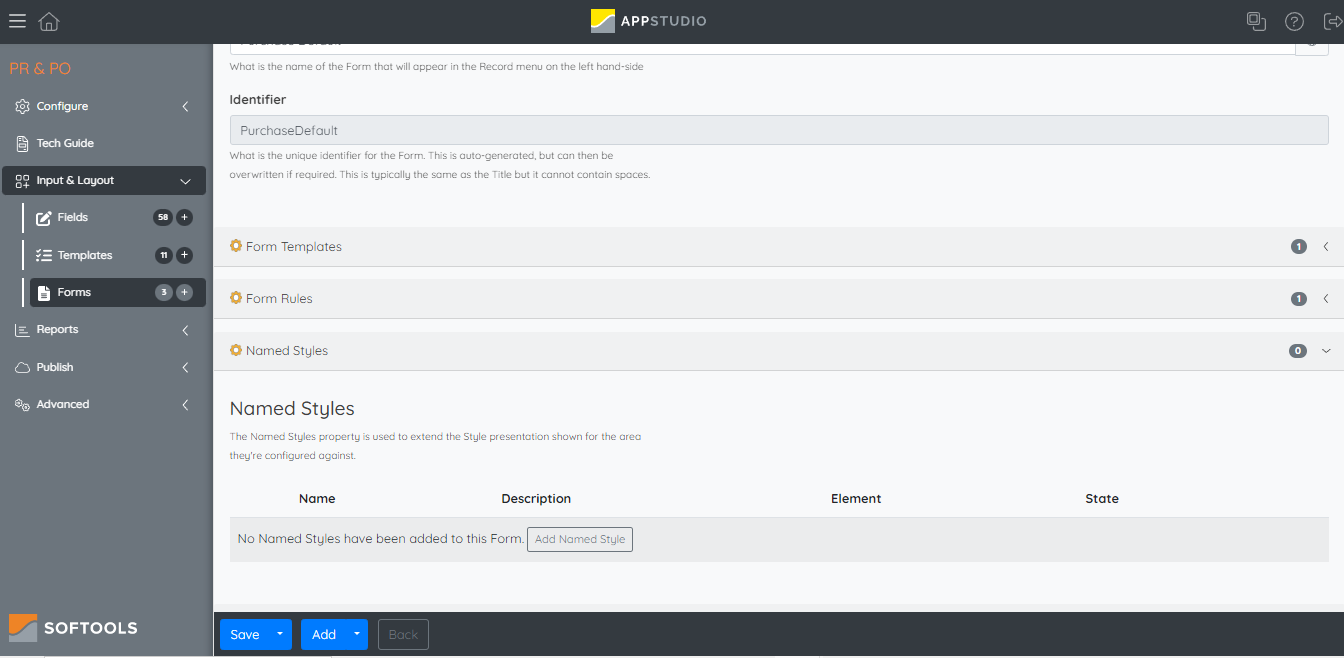Viewport: 1344px width, 658px height.
Task: Click the Back button
Action: 403,634
